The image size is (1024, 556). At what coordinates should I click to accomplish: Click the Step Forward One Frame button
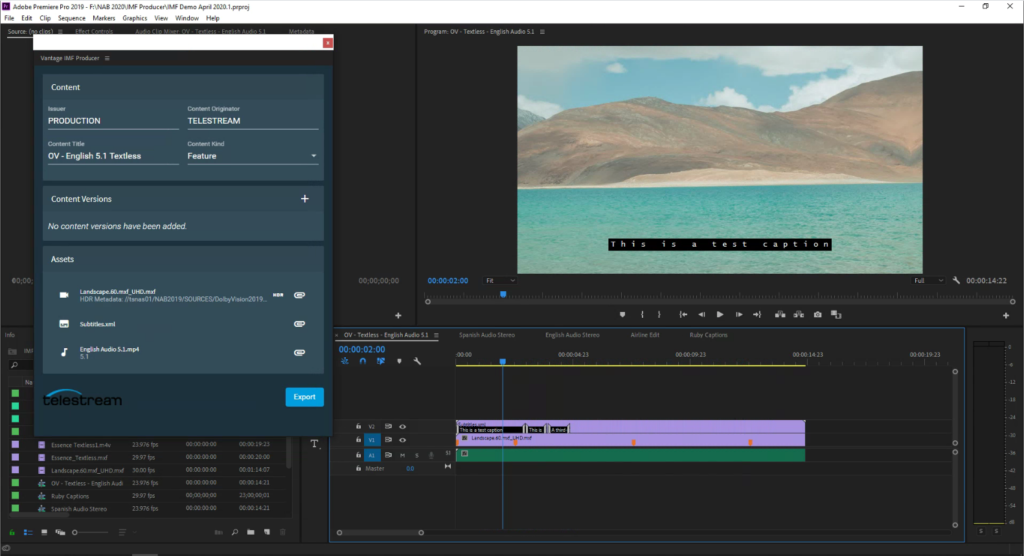pos(739,314)
